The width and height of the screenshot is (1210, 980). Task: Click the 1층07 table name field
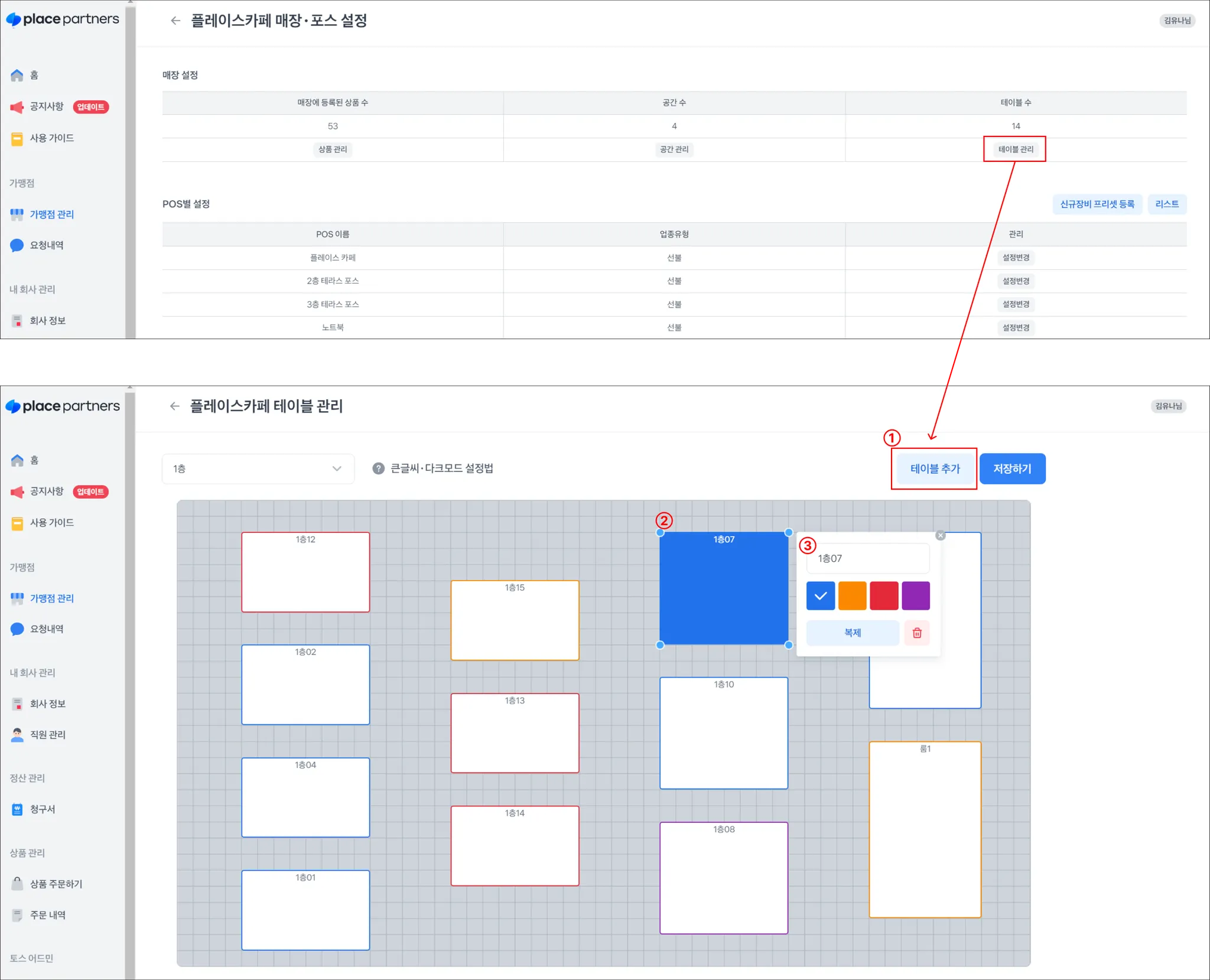(867, 558)
